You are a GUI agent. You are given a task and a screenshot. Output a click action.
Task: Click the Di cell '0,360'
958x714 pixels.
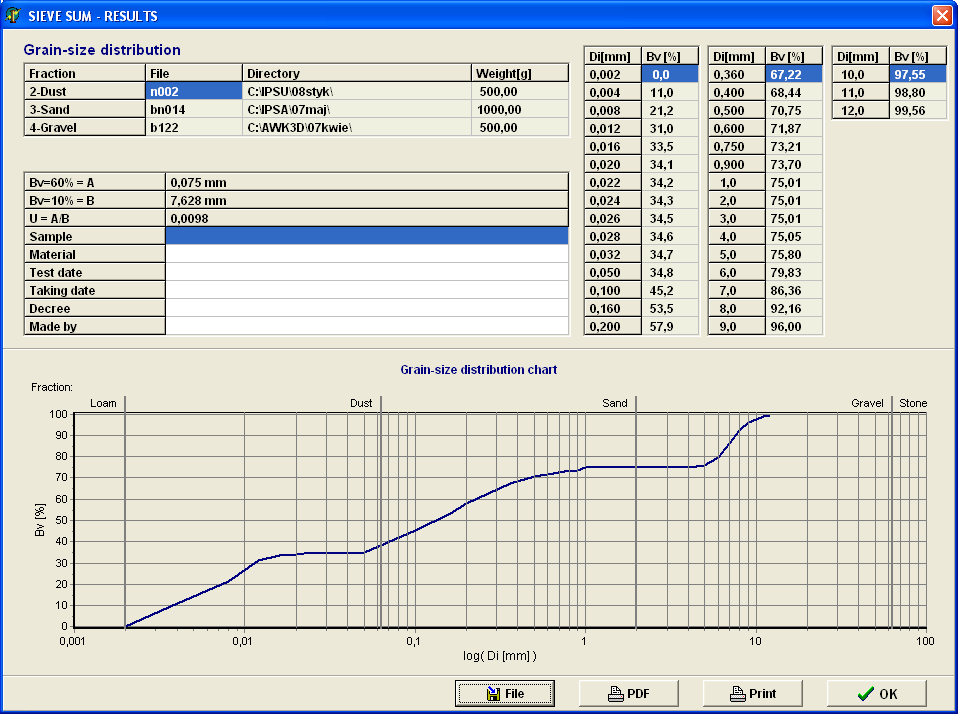(736, 75)
